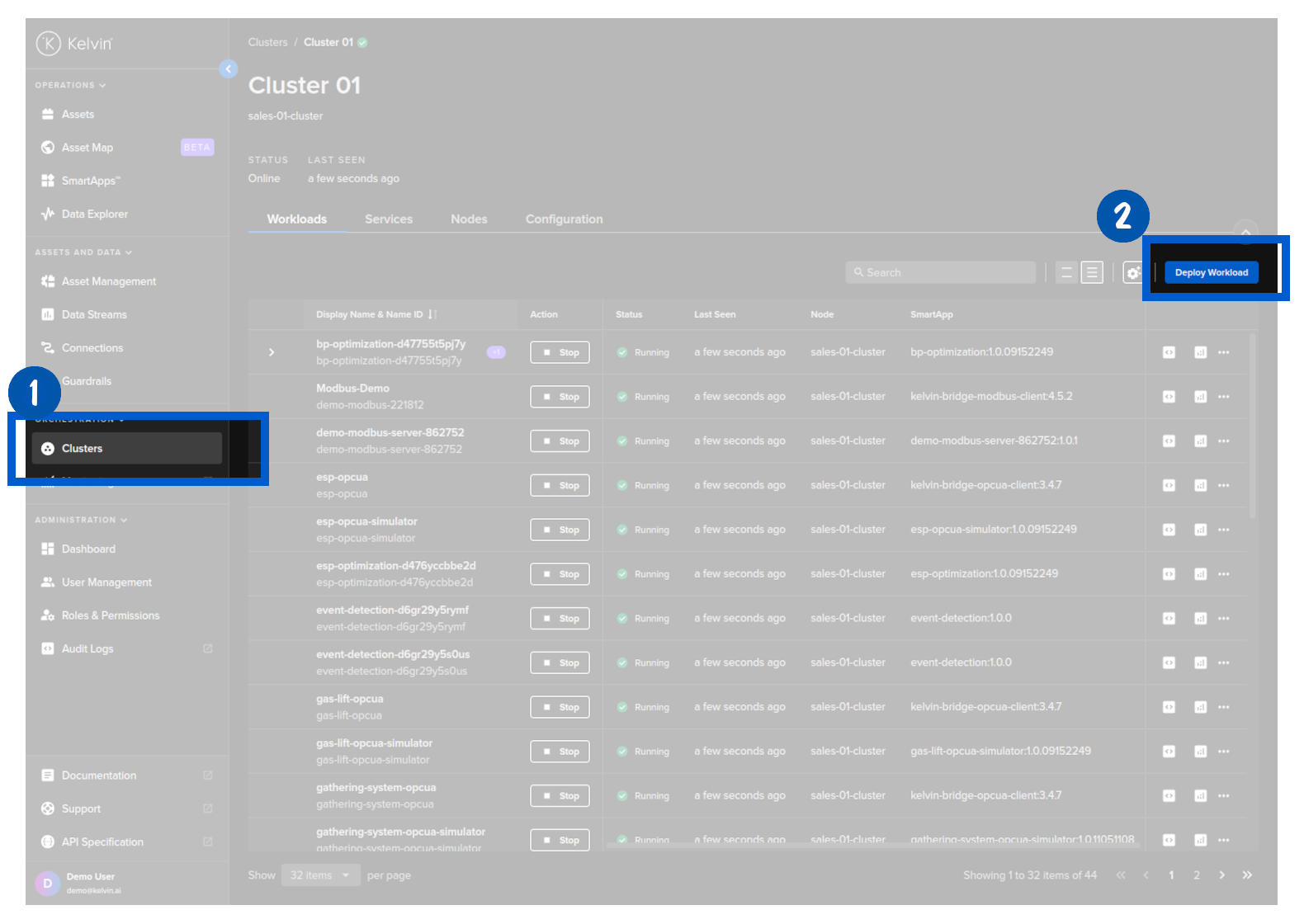Switch to the Configuration tab

tap(564, 219)
